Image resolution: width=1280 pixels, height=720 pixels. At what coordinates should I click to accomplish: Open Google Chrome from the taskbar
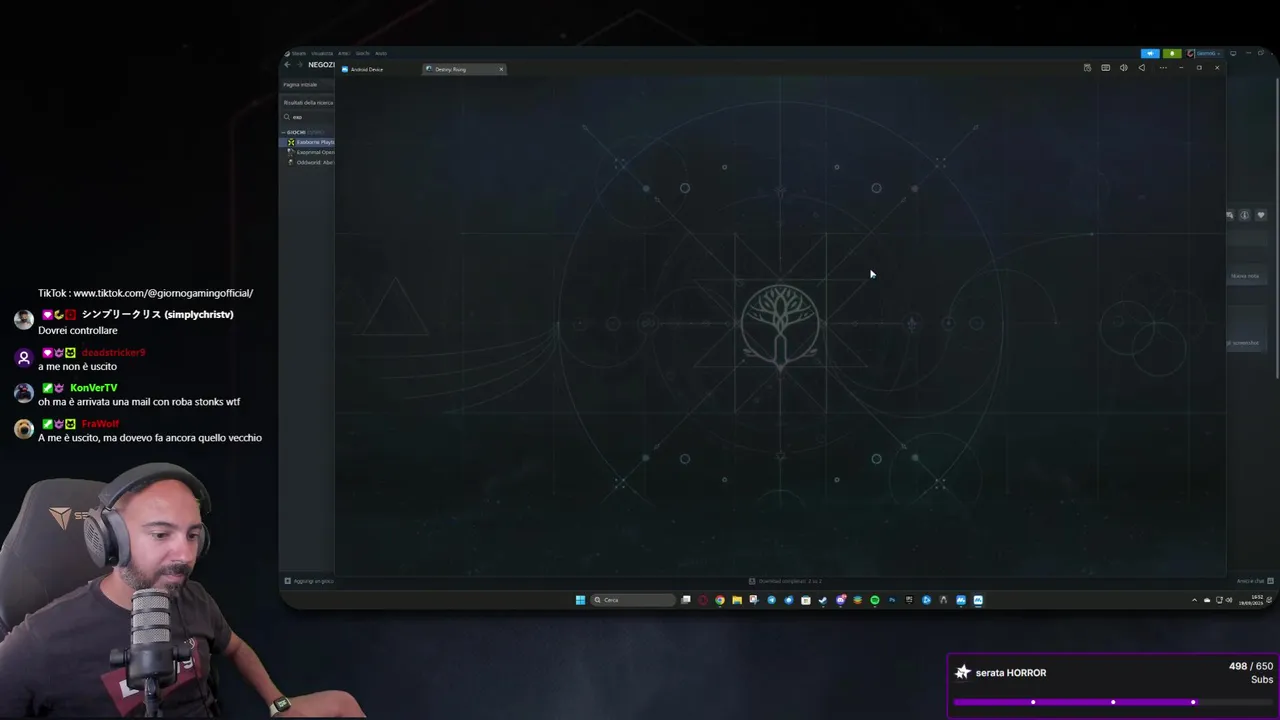[x=720, y=600]
